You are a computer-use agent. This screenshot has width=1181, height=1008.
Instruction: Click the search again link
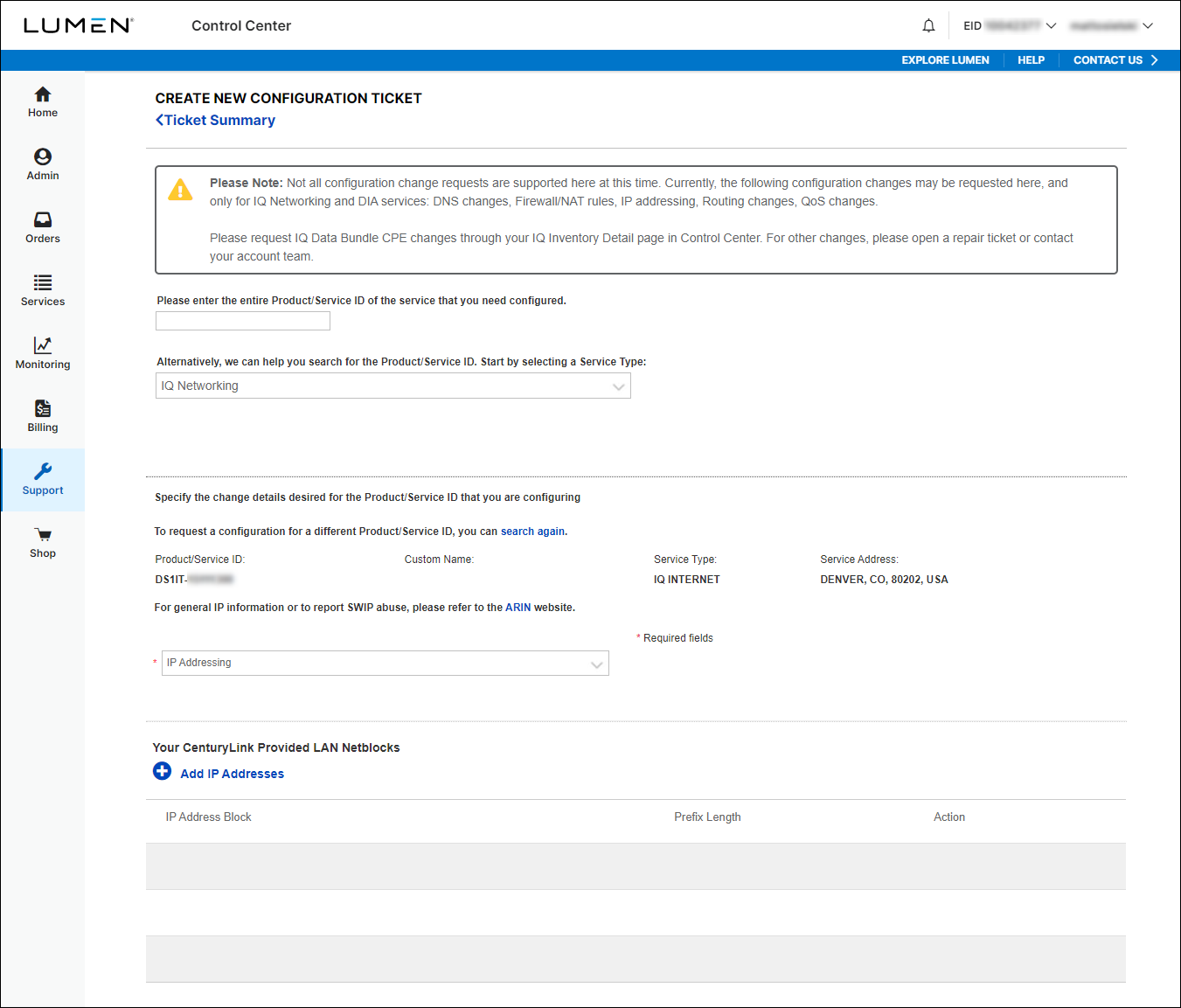(532, 532)
